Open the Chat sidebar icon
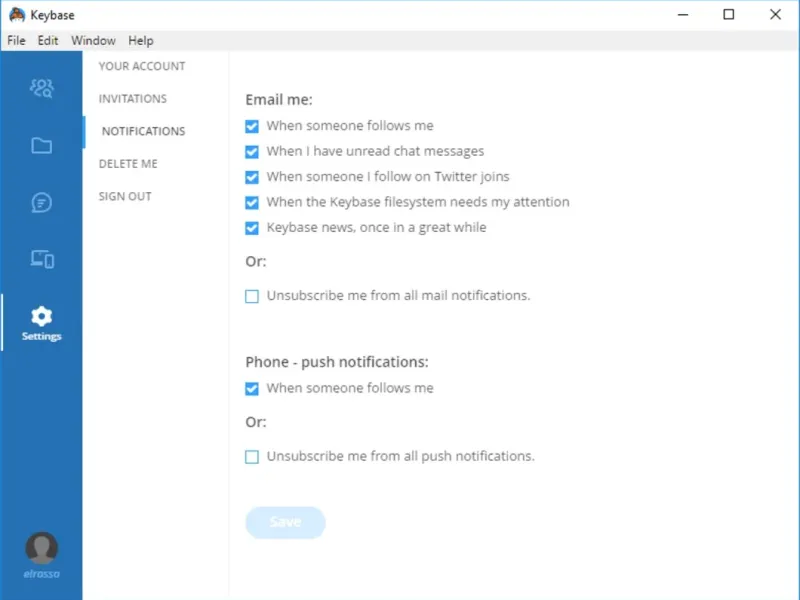The image size is (800, 600). pos(41,203)
